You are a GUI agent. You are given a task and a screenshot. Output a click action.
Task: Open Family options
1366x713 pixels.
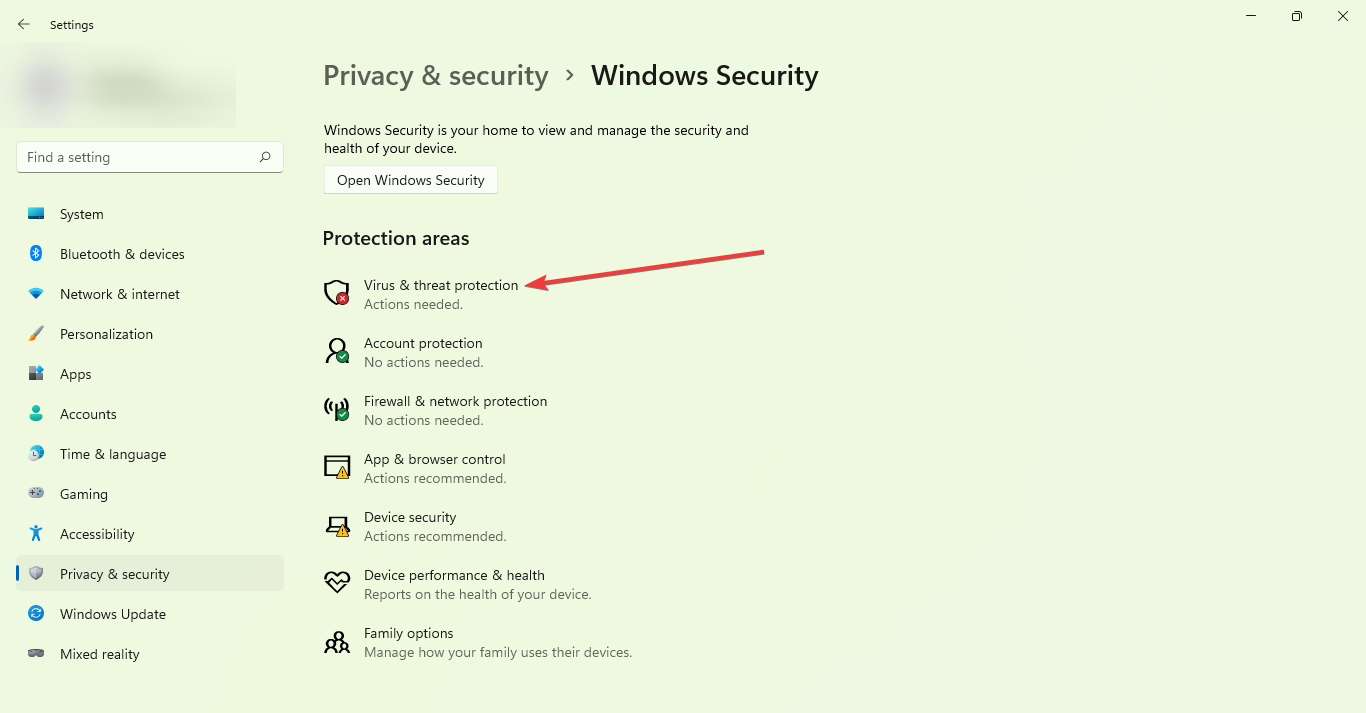(408, 633)
